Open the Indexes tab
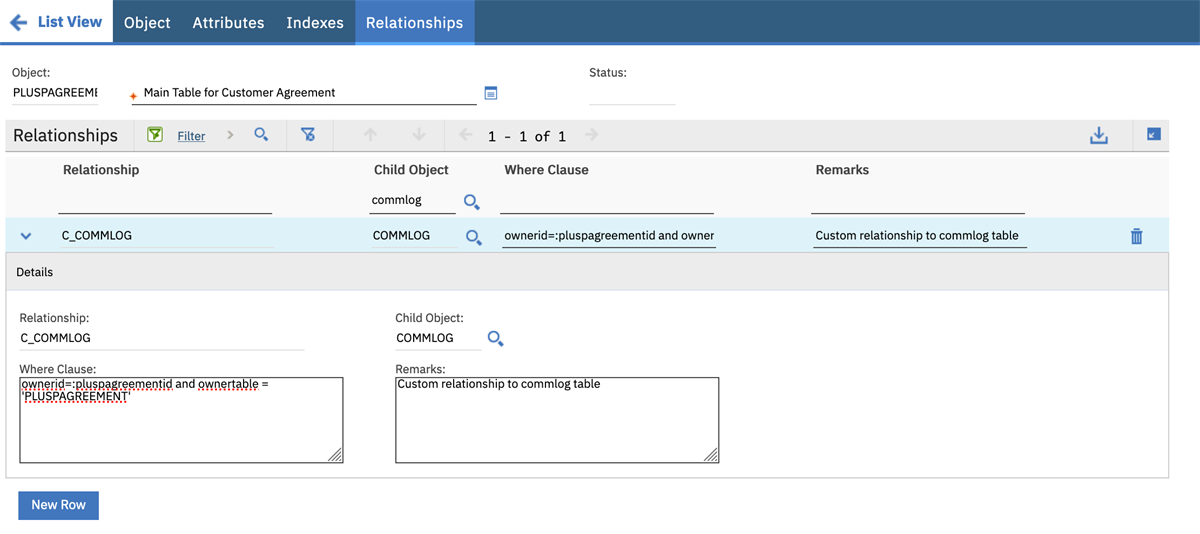The height and width of the screenshot is (534, 1200). [314, 22]
